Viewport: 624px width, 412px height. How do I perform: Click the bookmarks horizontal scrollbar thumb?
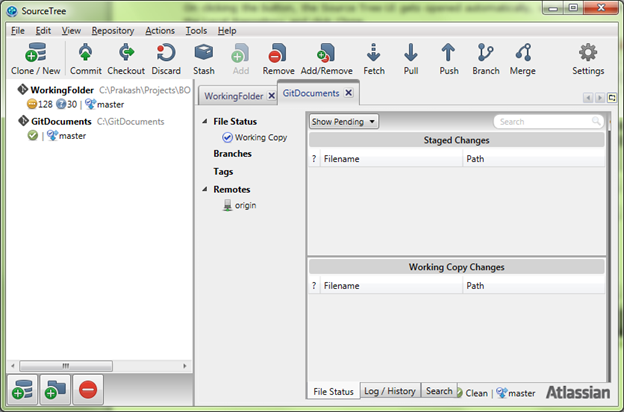pos(66,366)
